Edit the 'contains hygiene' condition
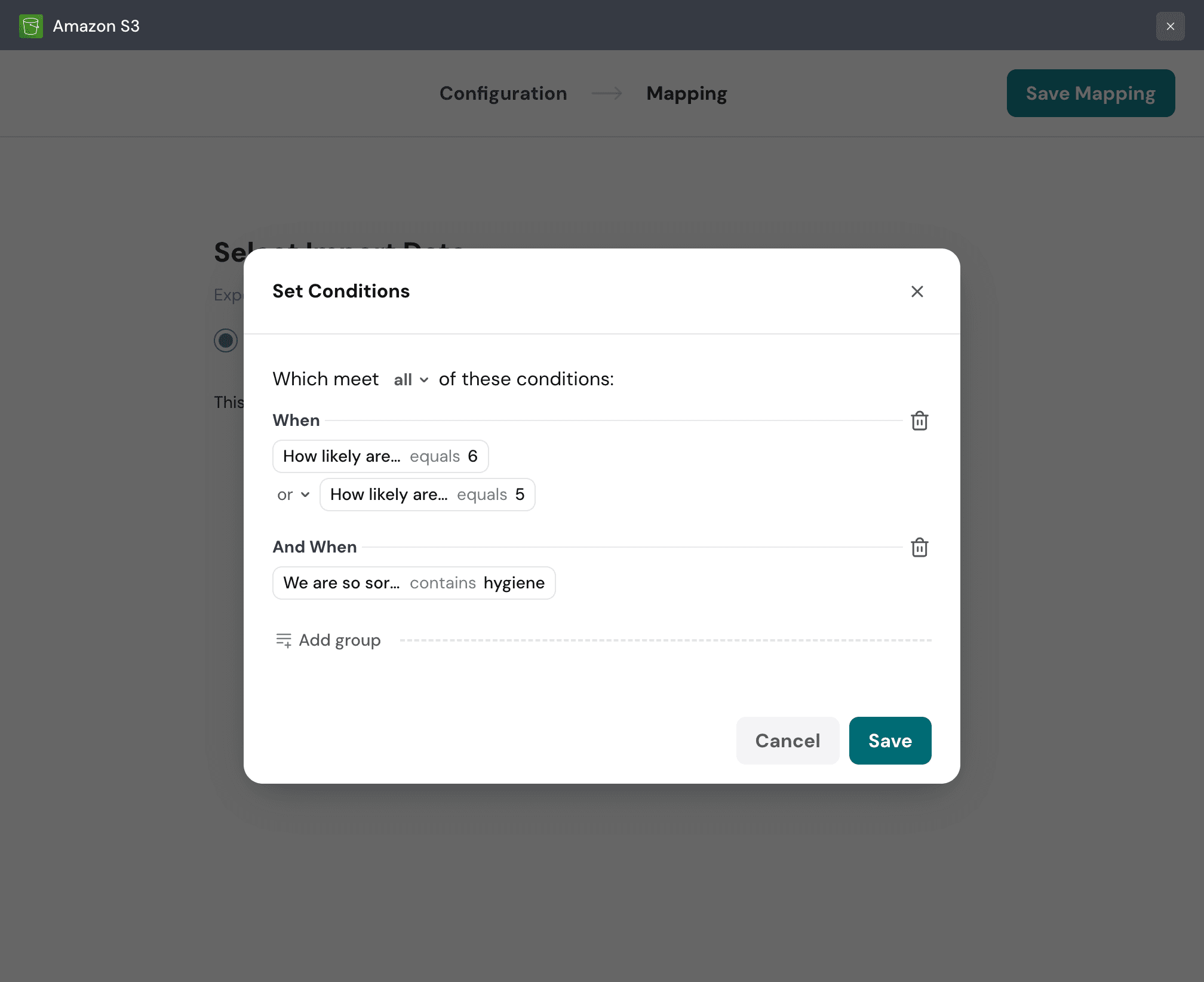1204x982 pixels. click(x=414, y=583)
